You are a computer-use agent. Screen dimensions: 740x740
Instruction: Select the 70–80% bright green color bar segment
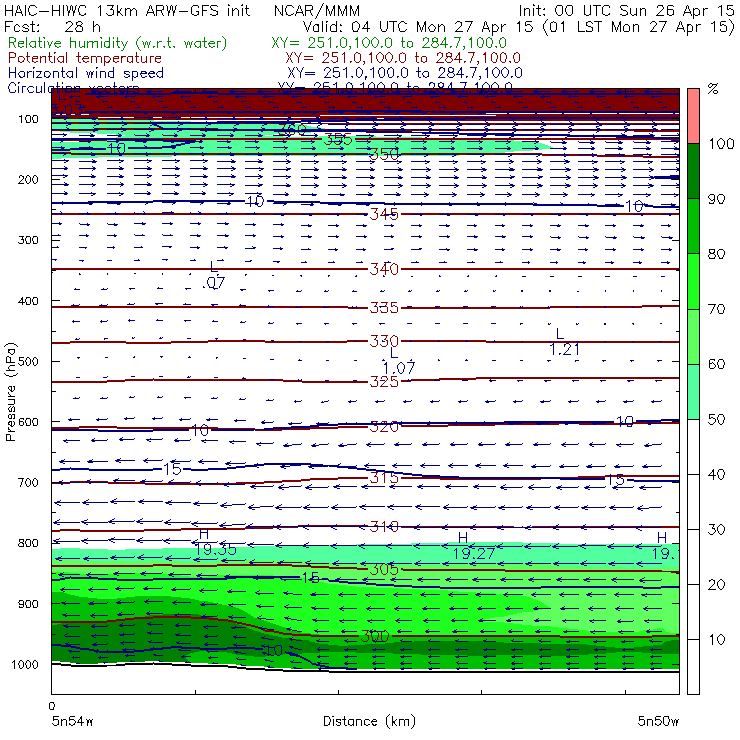[x=693, y=281]
